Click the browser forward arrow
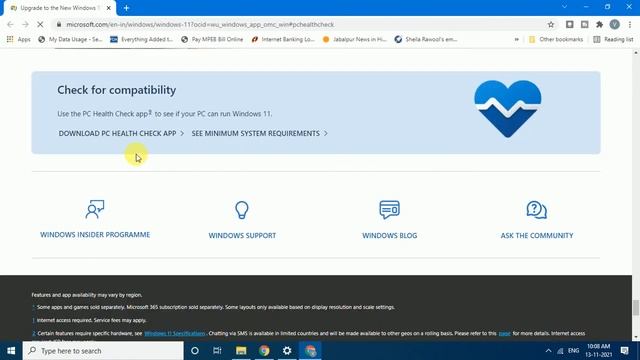This screenshot has width=640, height=360. [x=25, y=24]
